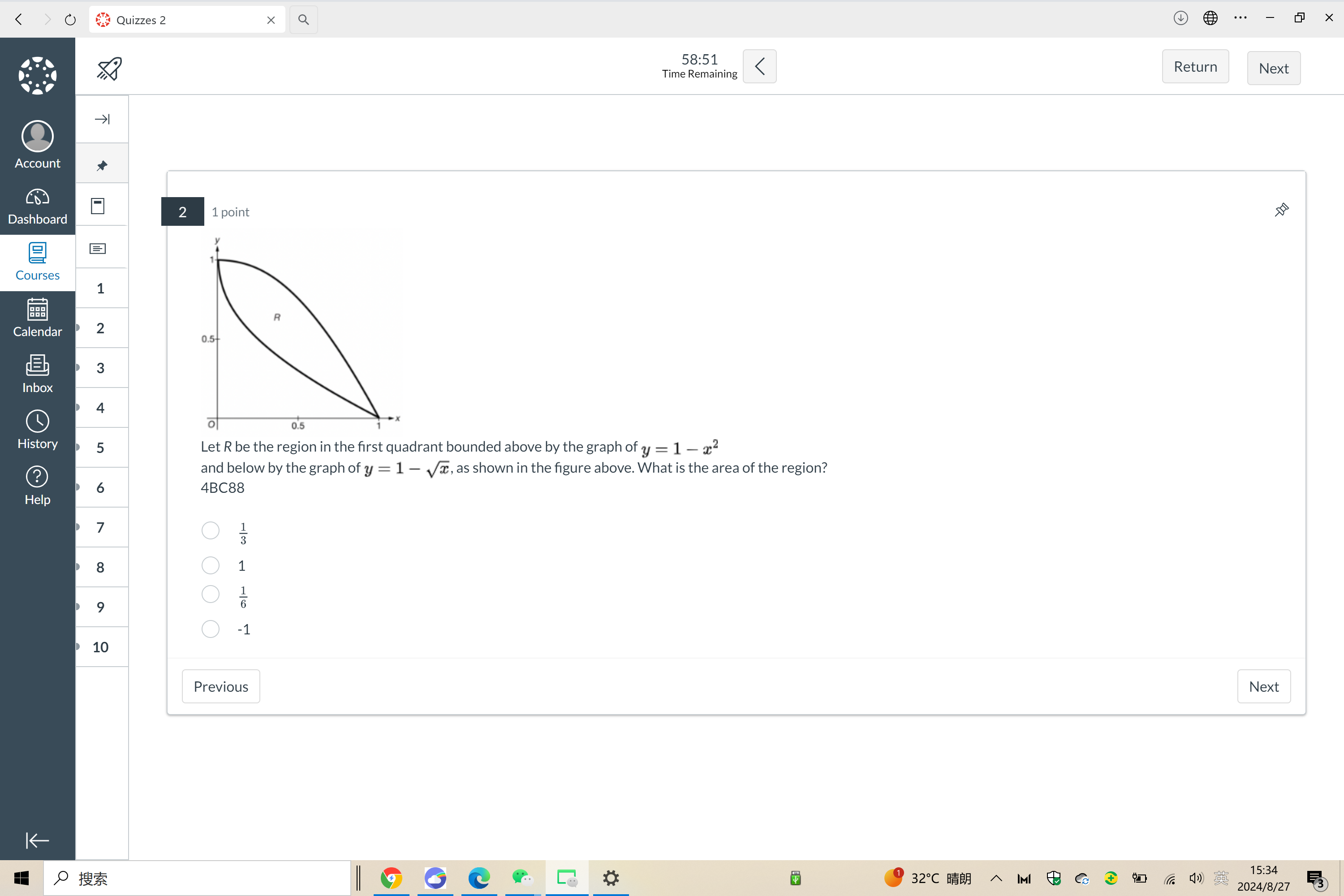Select radio button for answer 1/3

coord(210,531)
